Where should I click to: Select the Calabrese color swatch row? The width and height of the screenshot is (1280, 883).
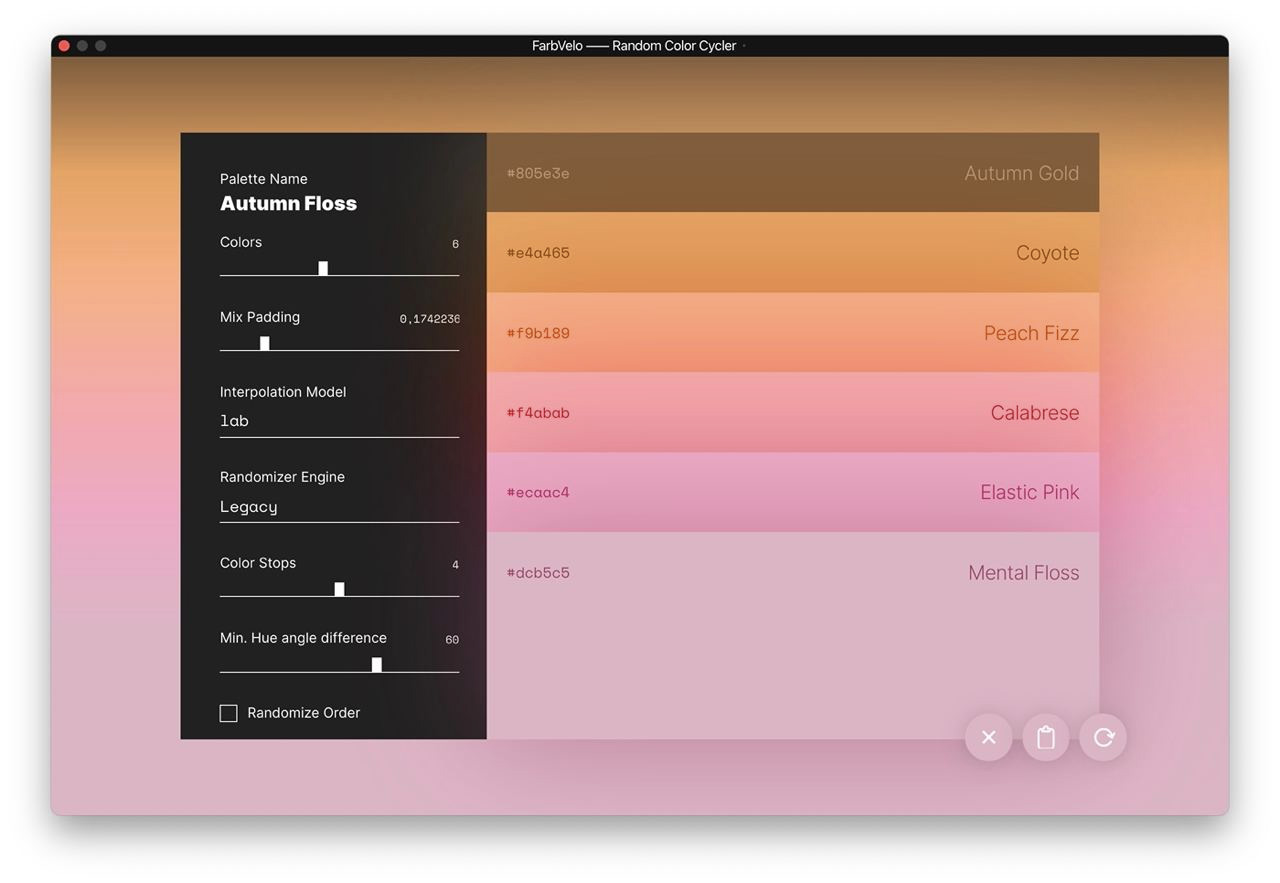[792, 412]
